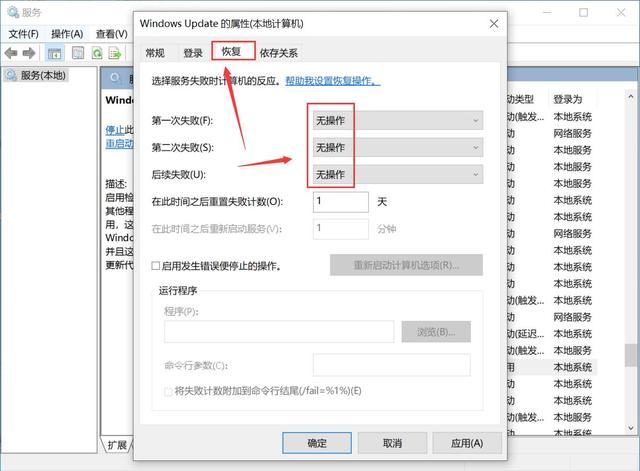640x471 pixels.
Task: Click the 确定 button
Action: (x=317, y=443)
